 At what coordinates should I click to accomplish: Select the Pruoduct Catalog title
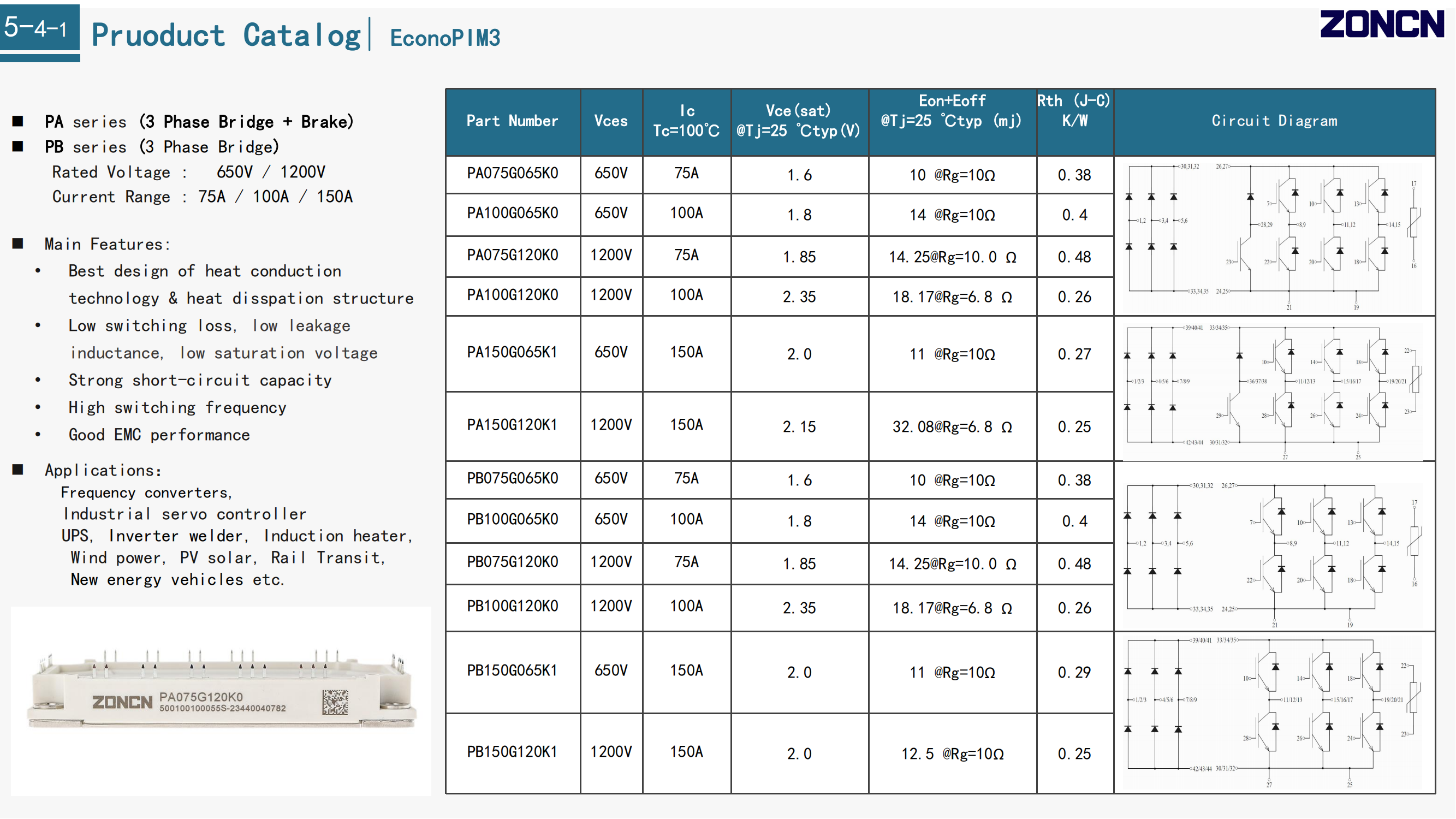[x=225, y=35]
